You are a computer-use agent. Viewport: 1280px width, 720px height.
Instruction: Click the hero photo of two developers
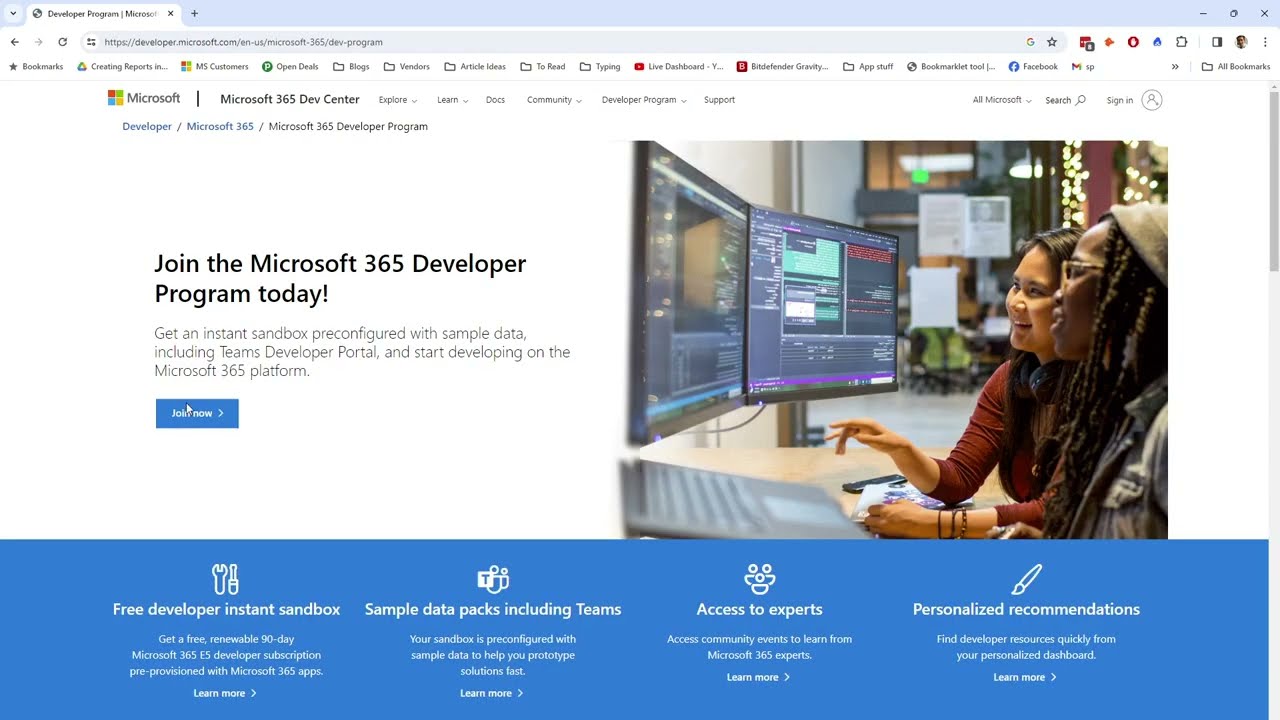895,340
